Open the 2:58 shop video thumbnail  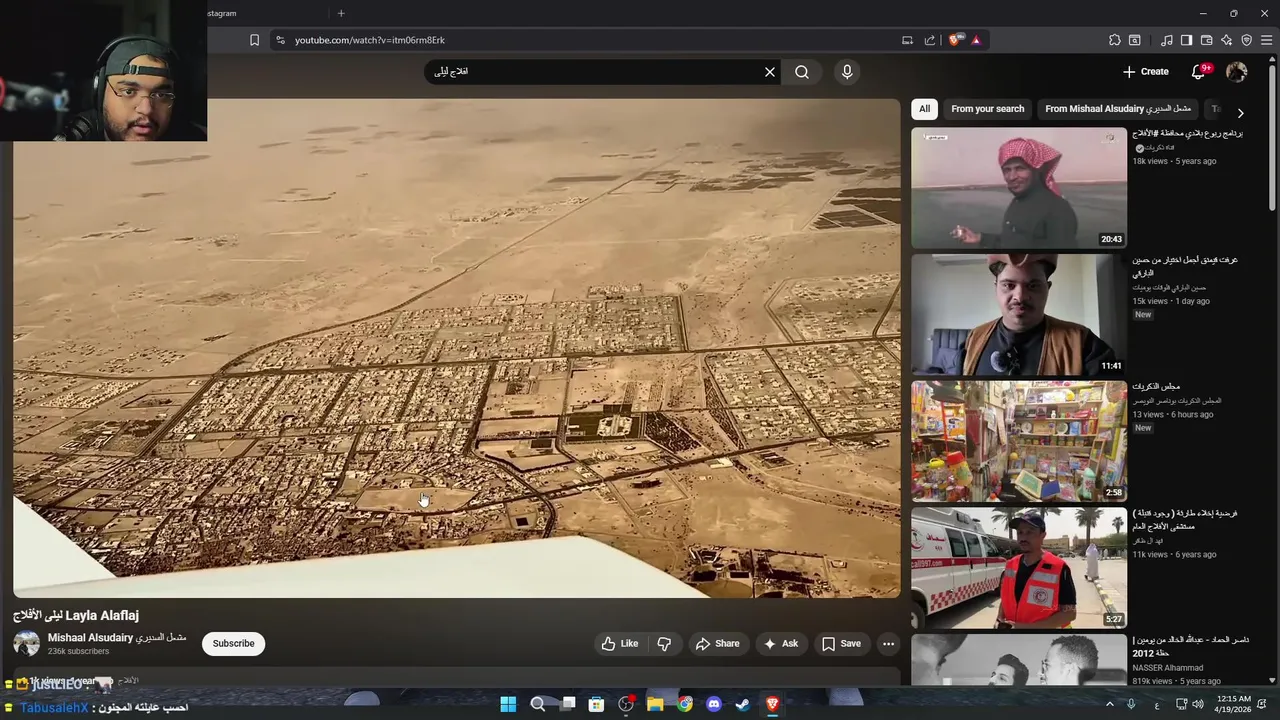(1019, 441)
